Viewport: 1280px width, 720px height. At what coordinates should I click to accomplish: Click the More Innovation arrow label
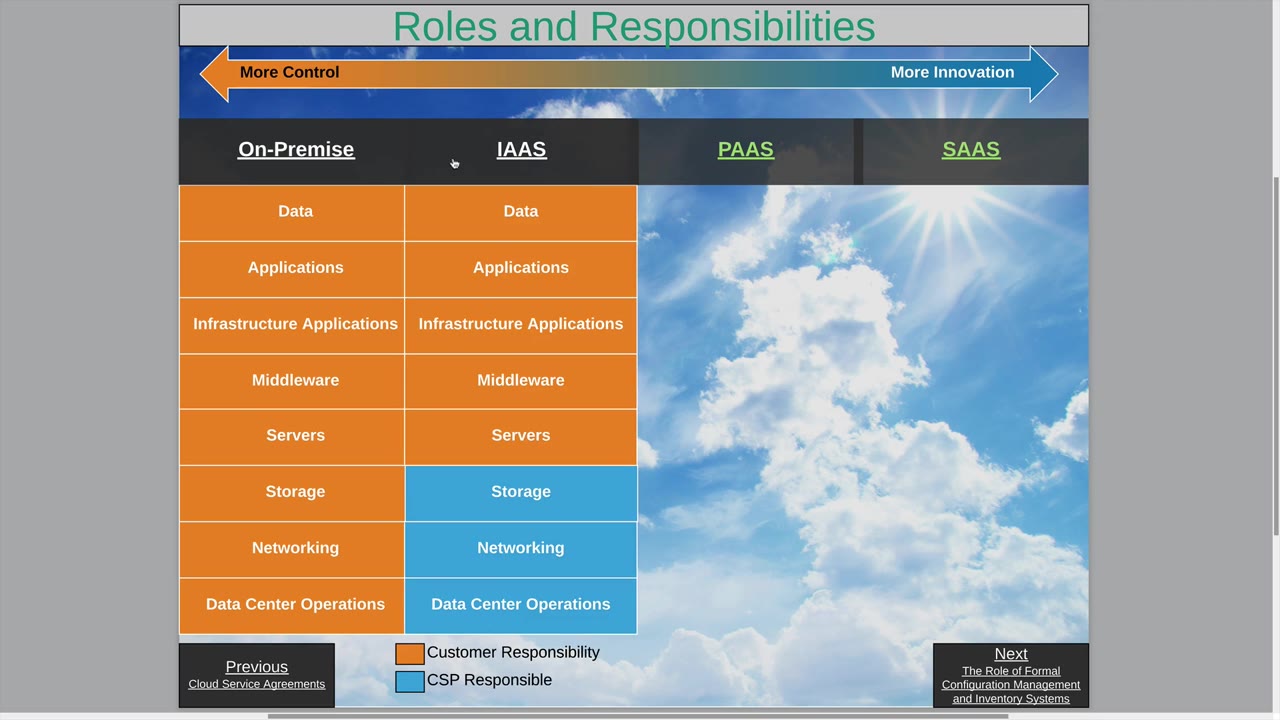point(952,72)
